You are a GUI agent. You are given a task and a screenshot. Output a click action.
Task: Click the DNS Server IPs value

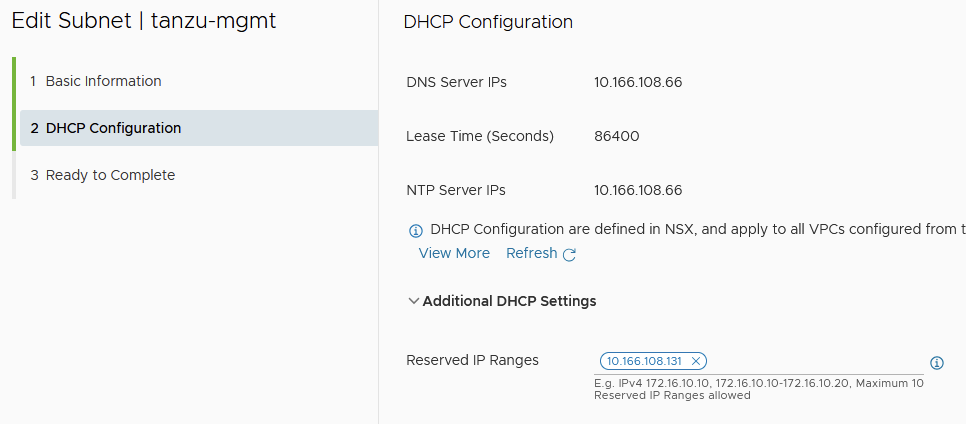point(638,82)
